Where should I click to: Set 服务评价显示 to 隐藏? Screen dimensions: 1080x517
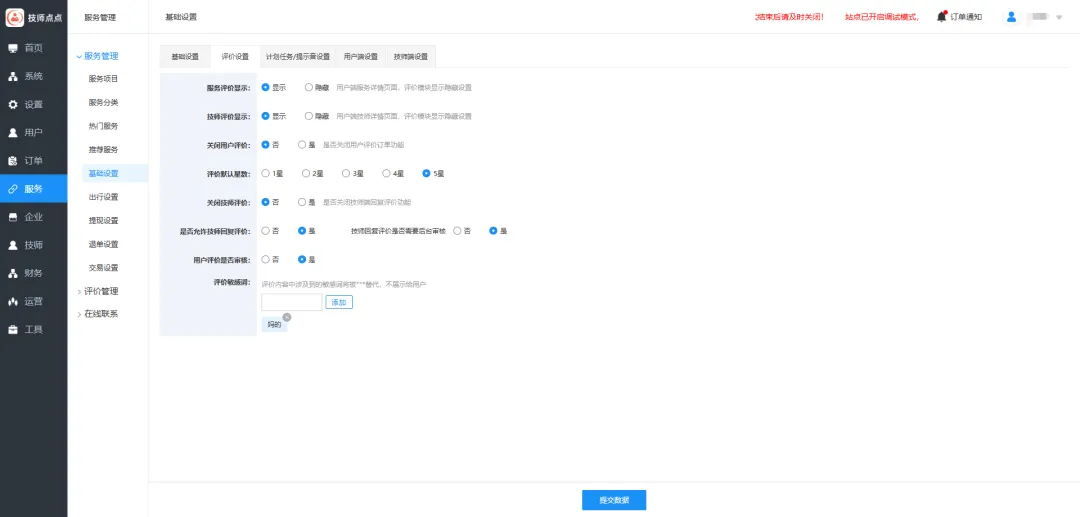pos(309,87)
